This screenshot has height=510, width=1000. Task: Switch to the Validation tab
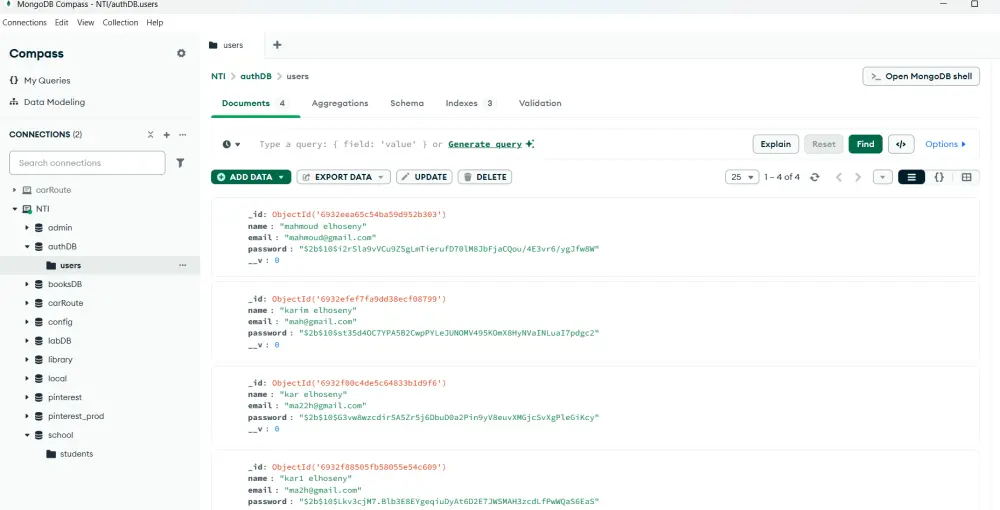click(540, 103)
